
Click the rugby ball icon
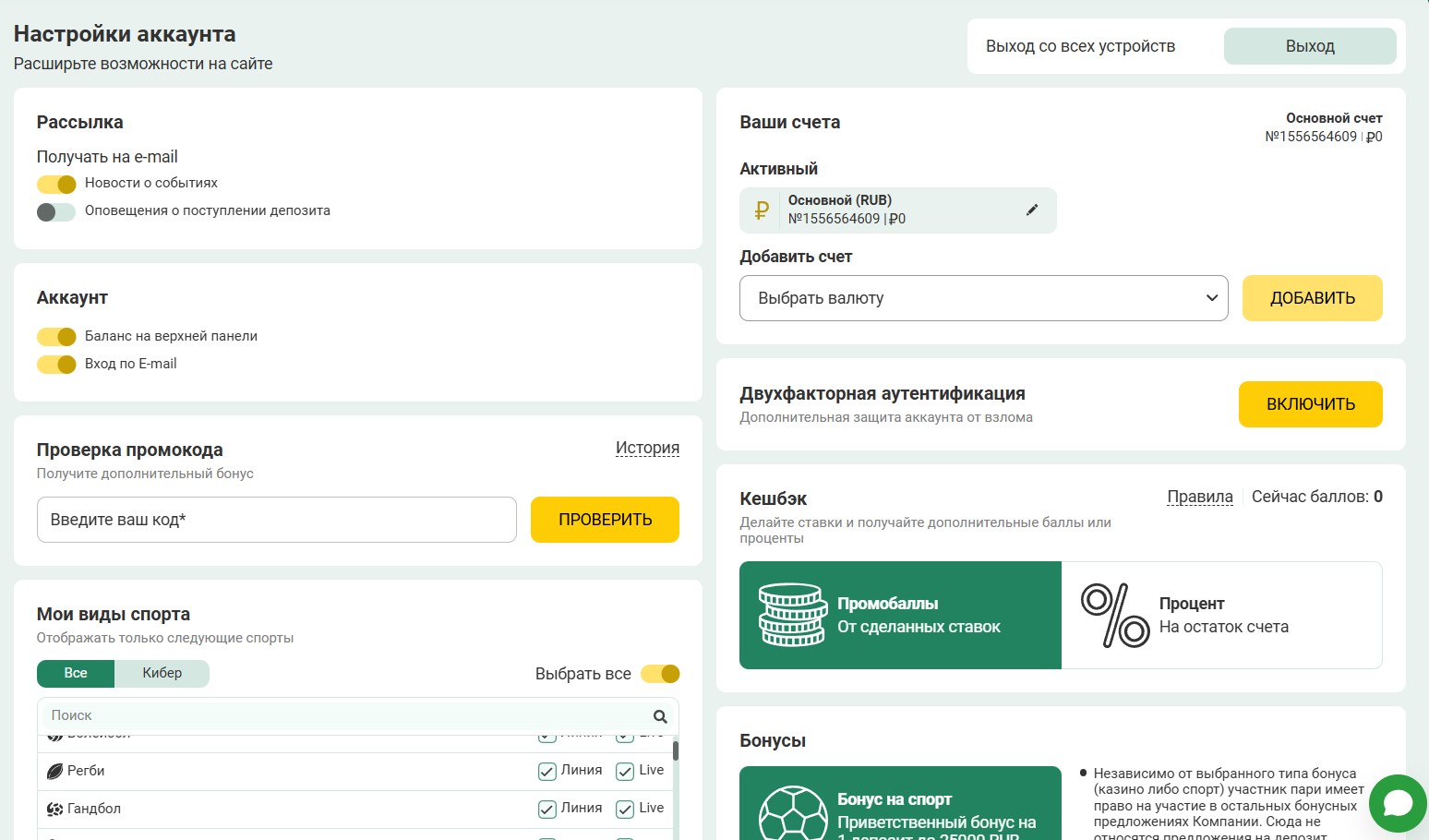click(54, 771)
